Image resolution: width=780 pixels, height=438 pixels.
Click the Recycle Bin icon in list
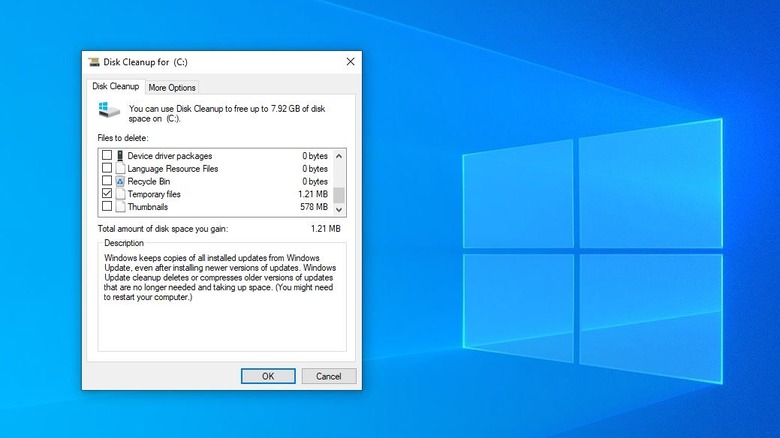(120, 182)
